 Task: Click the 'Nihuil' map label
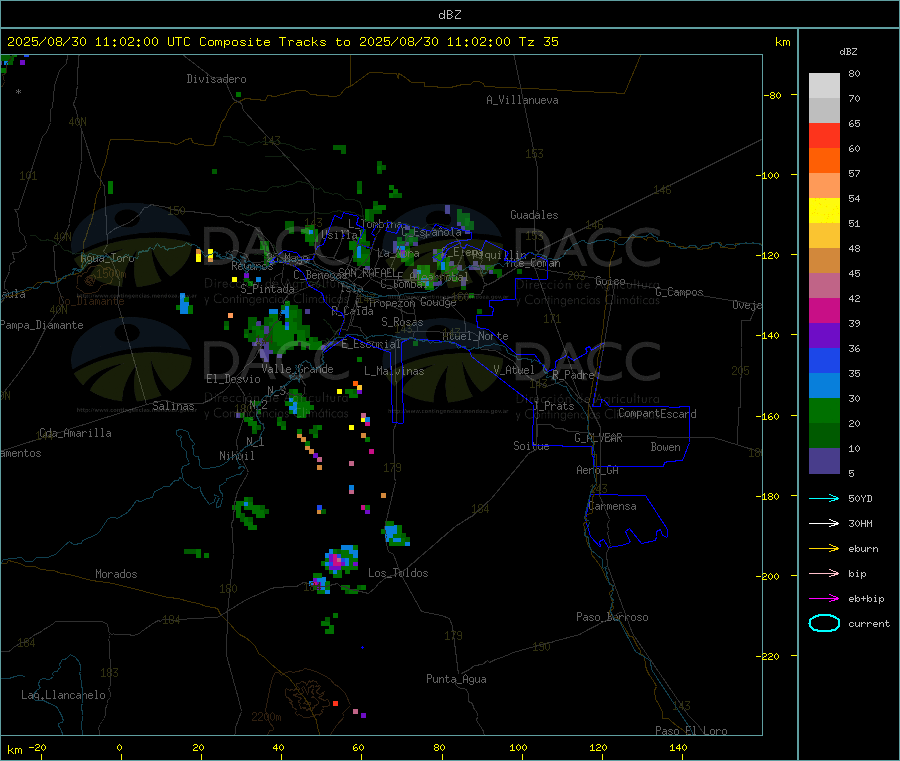pyautogui.click(x=237, y=456)
